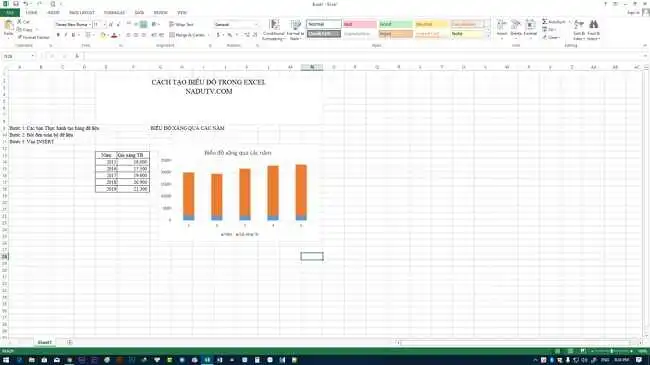Screen dimensions: 650x365
Task: Select the Sheet1 worksheet tab
Action: tap(44, 342)
